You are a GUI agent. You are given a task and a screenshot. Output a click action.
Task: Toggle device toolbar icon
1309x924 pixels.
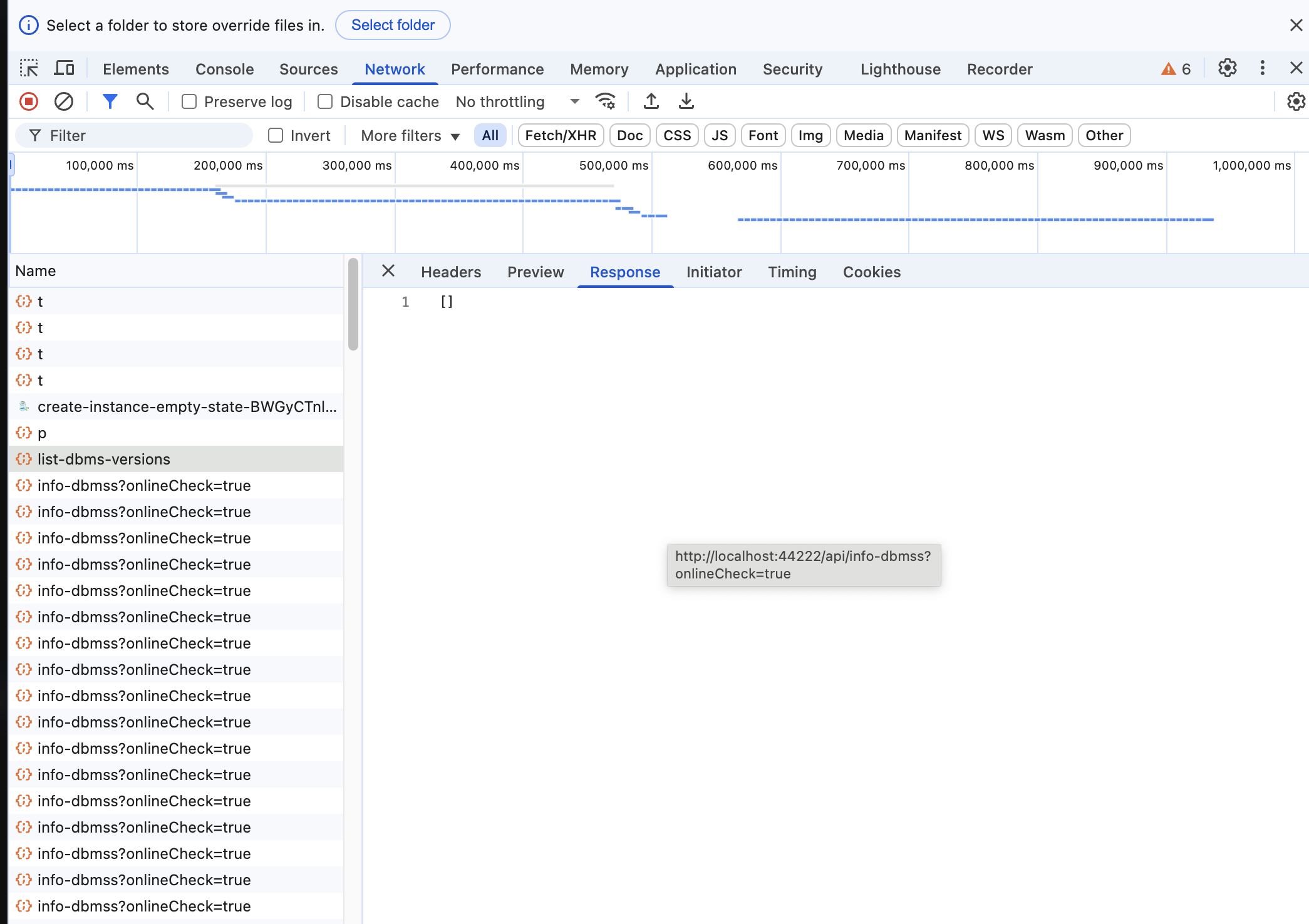pos(64,68)
